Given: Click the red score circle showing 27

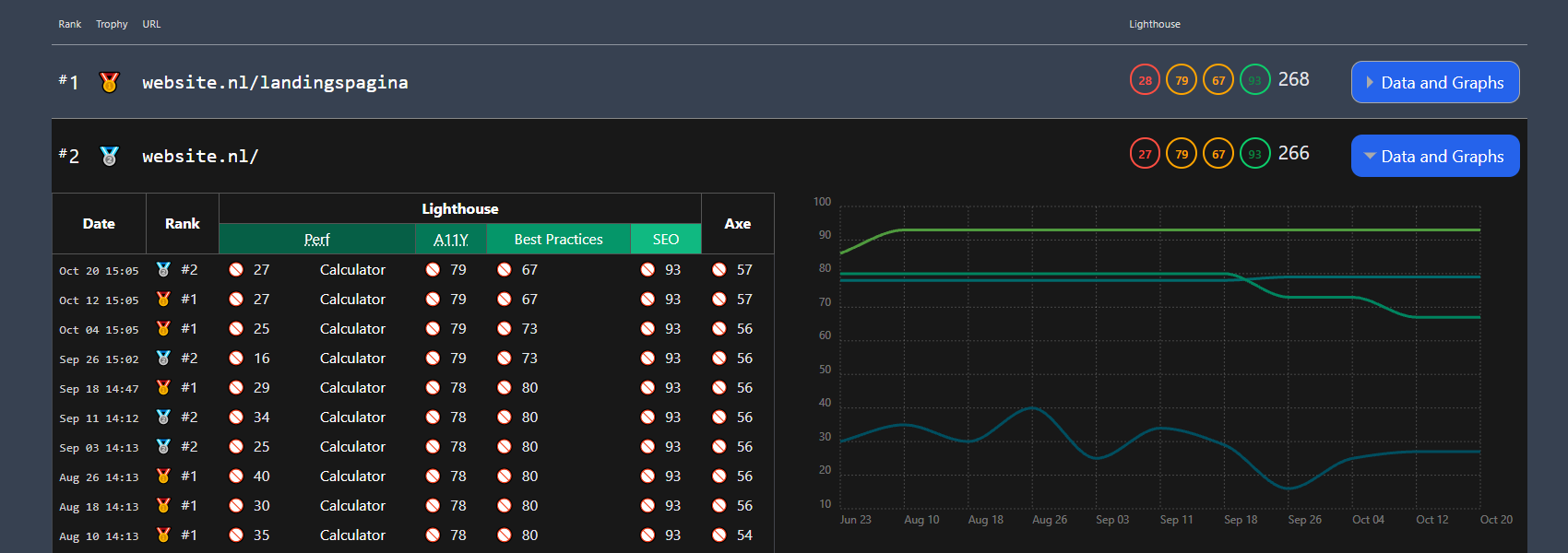Looking at the screenshot, I should coord(1145,154).
